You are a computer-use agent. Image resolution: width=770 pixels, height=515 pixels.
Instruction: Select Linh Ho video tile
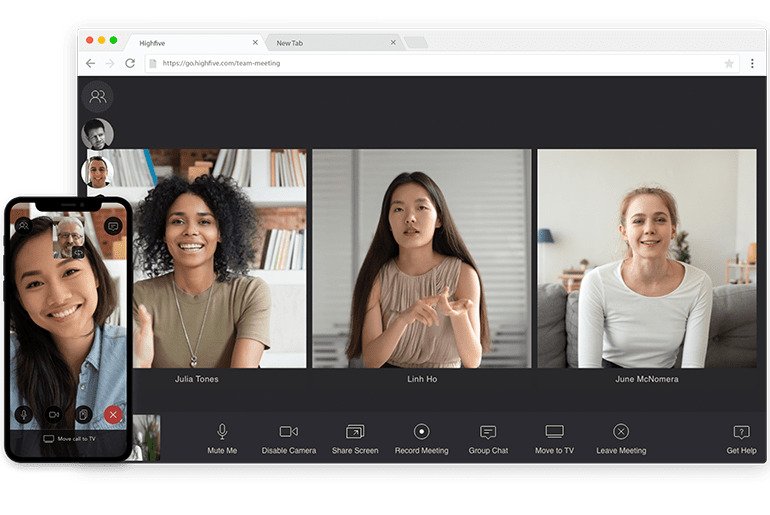coord(422,258)
